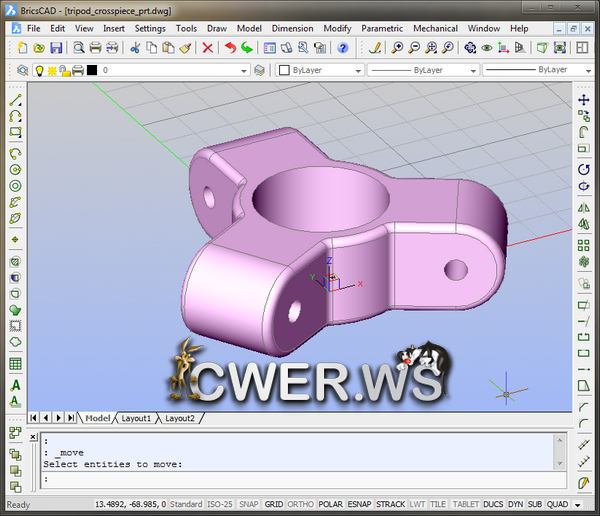600x516 pixels.
Task: Click the Redo arrow icon
Action: [x=247, y=47]
